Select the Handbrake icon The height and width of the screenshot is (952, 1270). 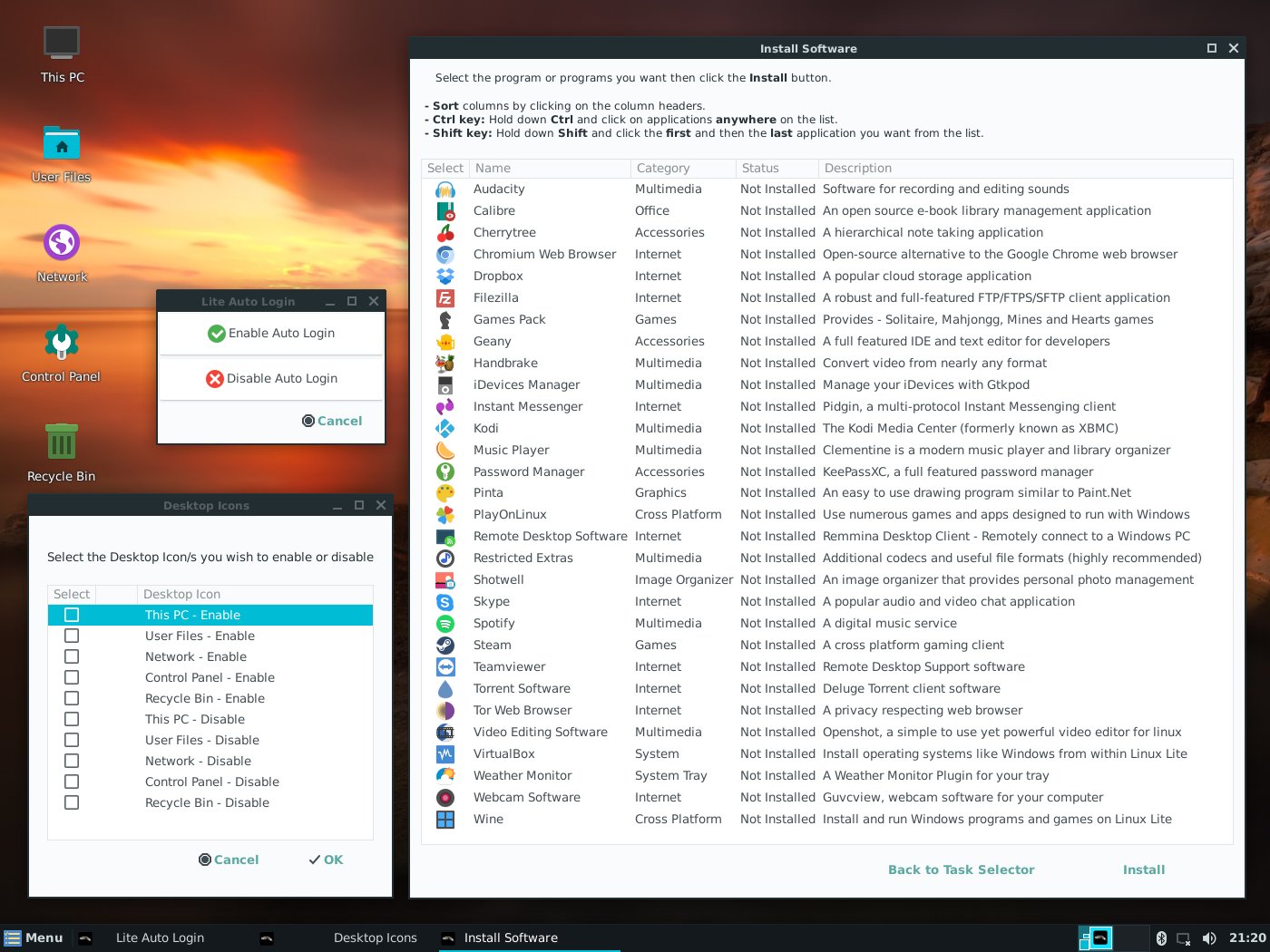tap(445, 364)
